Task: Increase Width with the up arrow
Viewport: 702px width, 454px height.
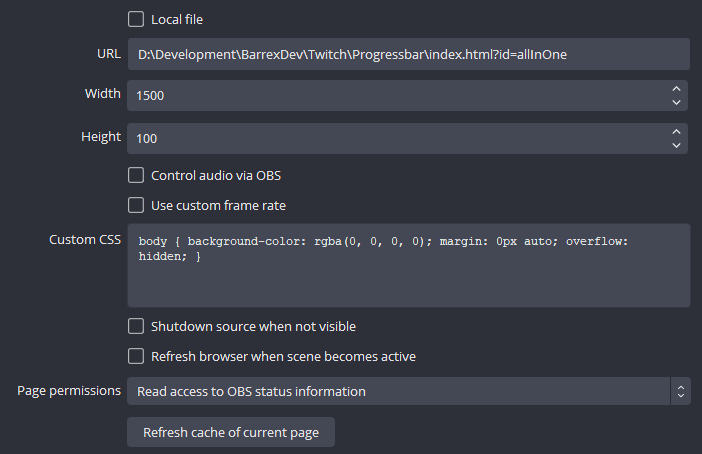Action: pyautogui.click(x=677, y=89)
